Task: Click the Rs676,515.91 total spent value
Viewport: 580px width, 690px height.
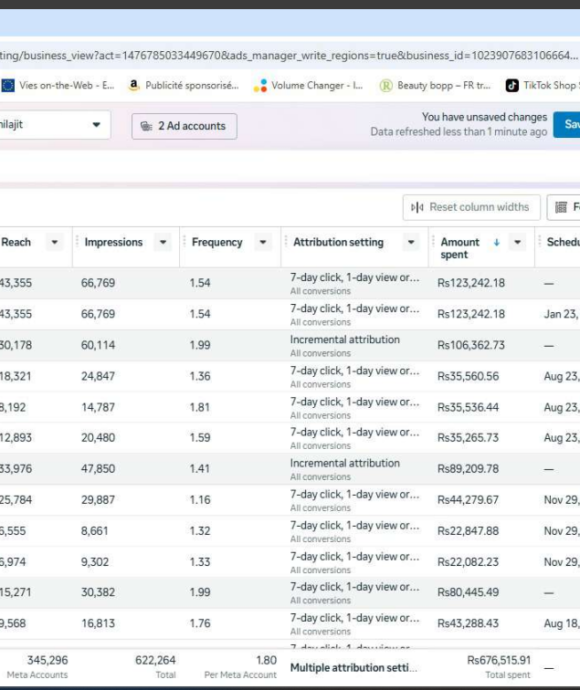Action: click(x=499, y=660)
